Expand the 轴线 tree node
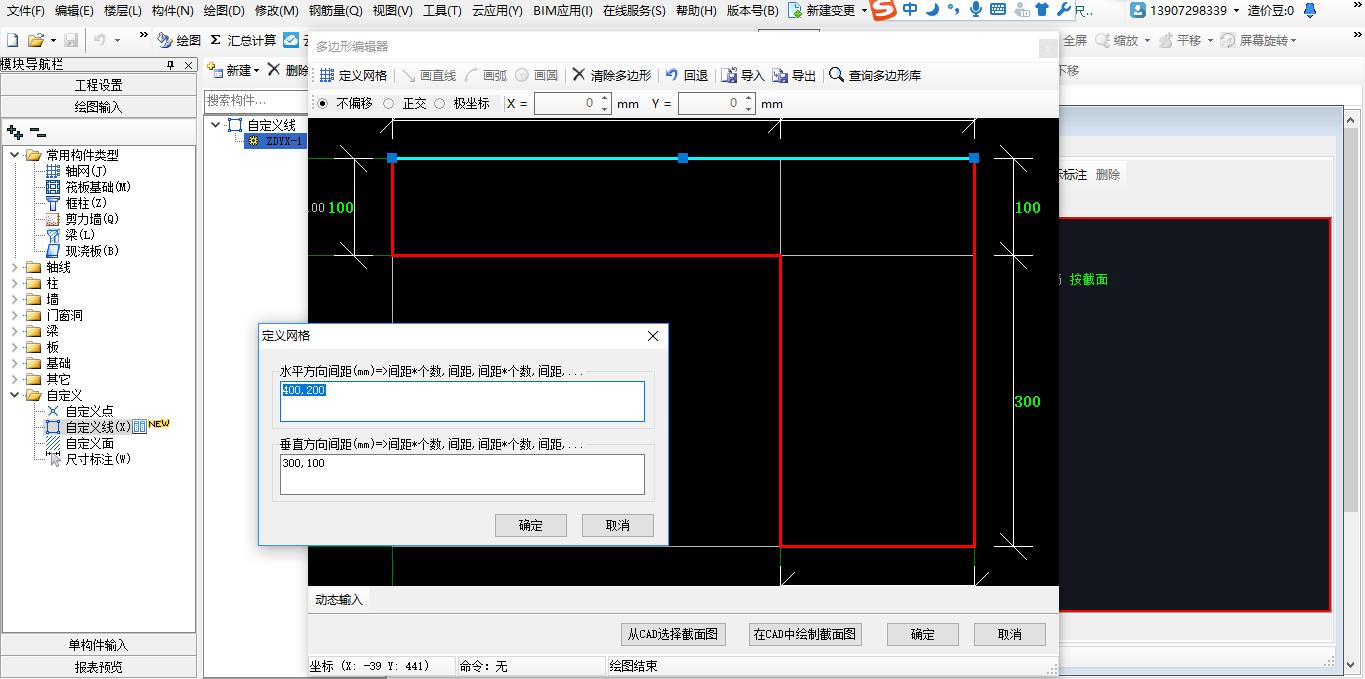 [x=15, y=267]
